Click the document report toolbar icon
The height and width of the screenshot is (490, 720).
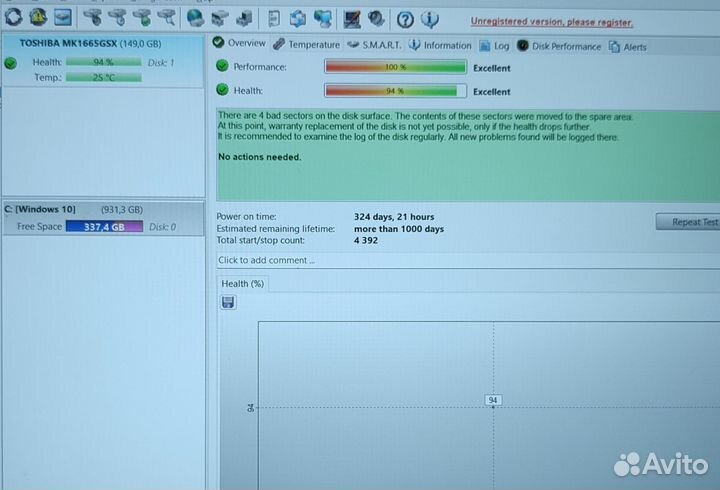click(273, 18)
